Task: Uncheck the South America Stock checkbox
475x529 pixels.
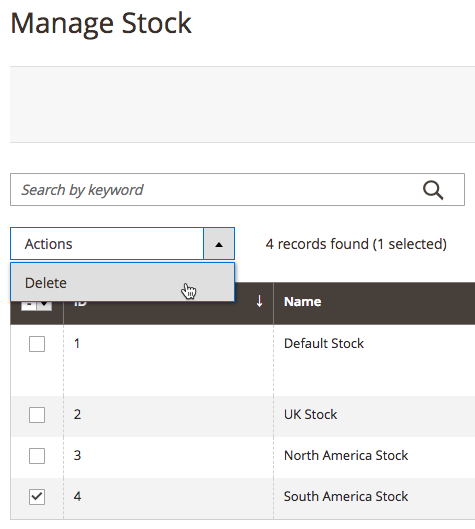Action: tap(37, 497)
